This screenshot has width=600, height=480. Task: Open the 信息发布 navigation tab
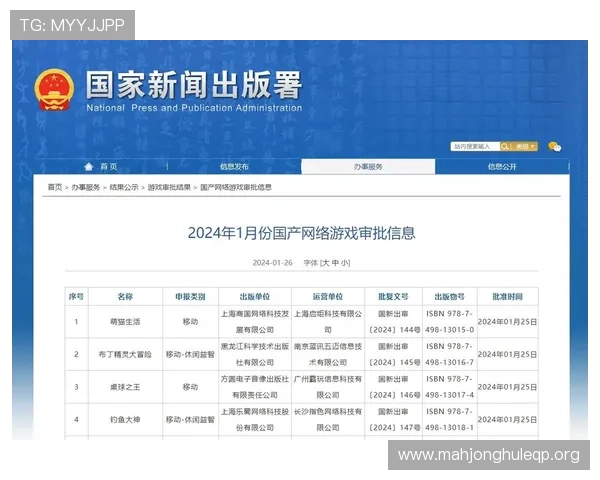click(234, 167)
